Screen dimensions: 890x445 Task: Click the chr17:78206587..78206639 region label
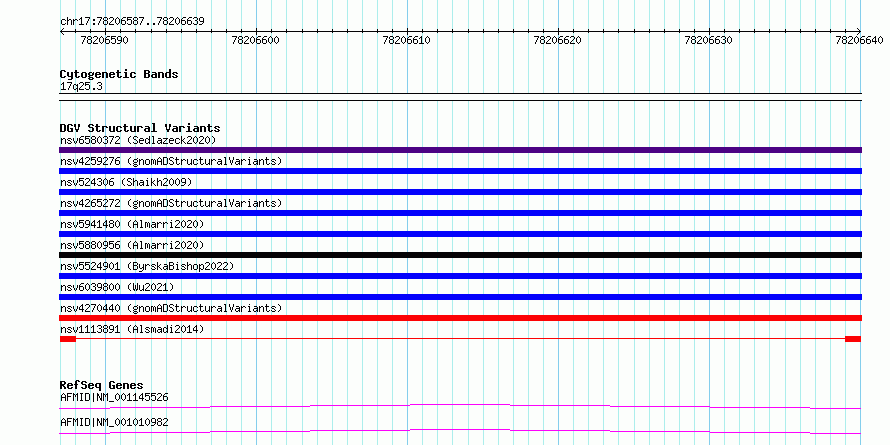pos(132,22)
